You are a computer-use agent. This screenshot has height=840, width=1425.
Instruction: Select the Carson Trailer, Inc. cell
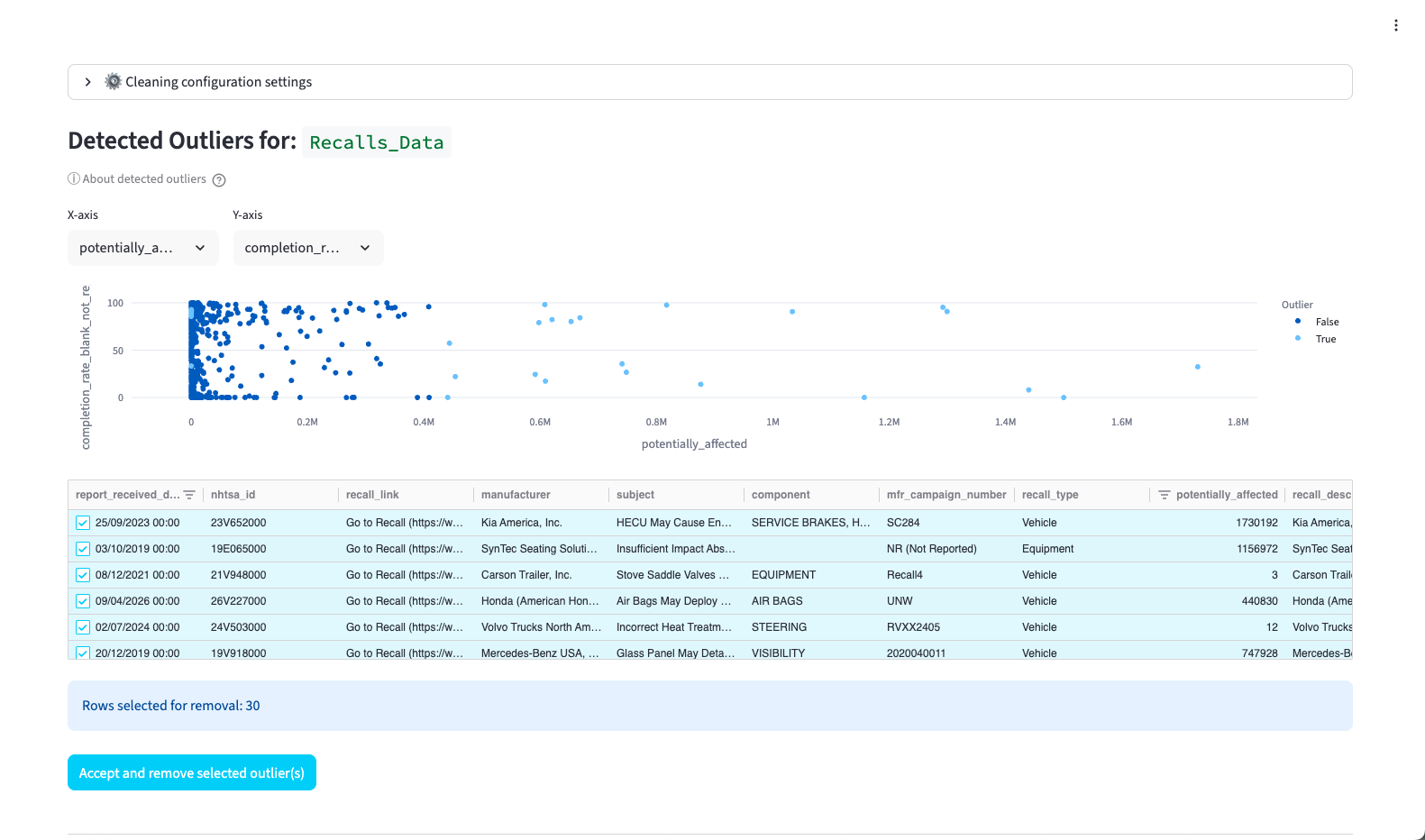click(541, 575)
